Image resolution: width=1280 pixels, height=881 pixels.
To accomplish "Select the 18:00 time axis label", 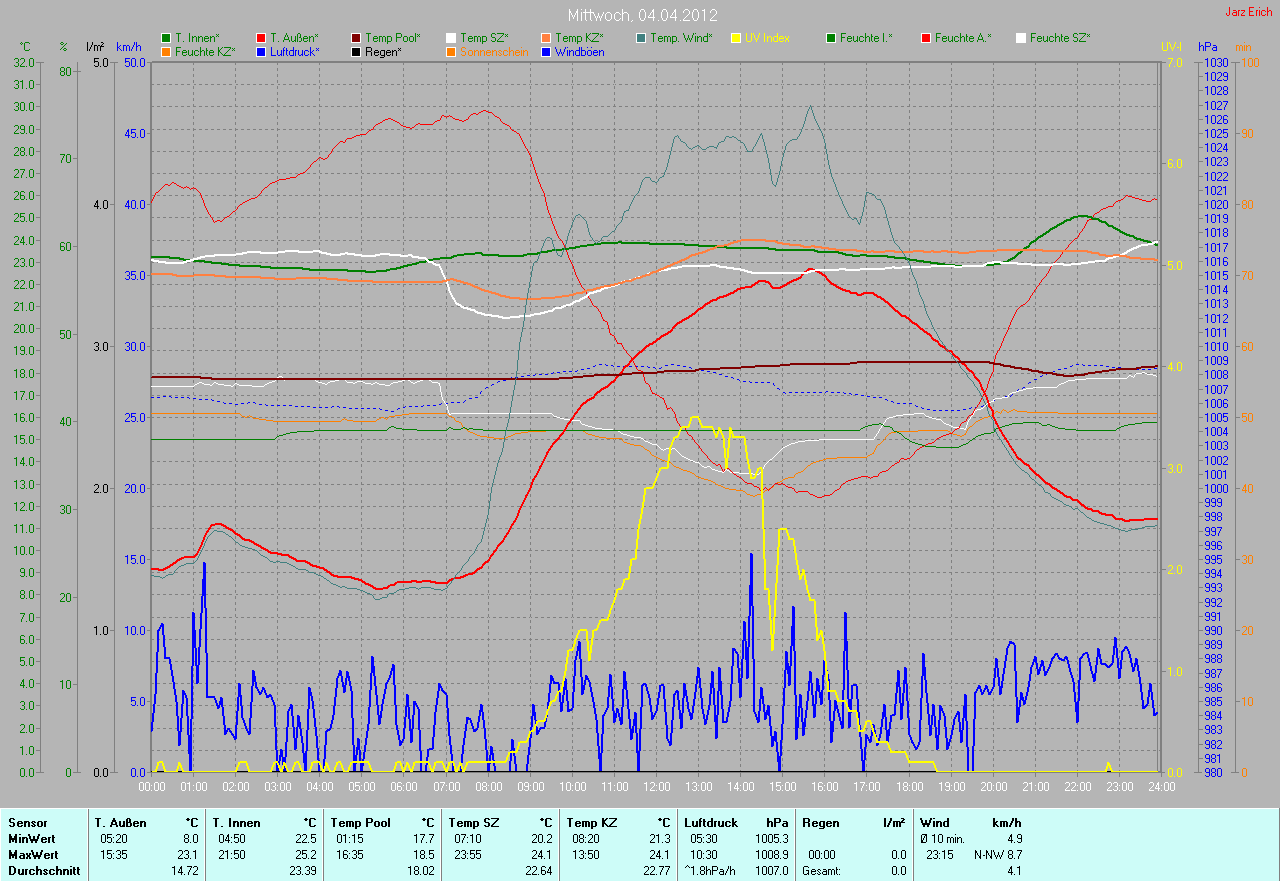I will (908, 786).
